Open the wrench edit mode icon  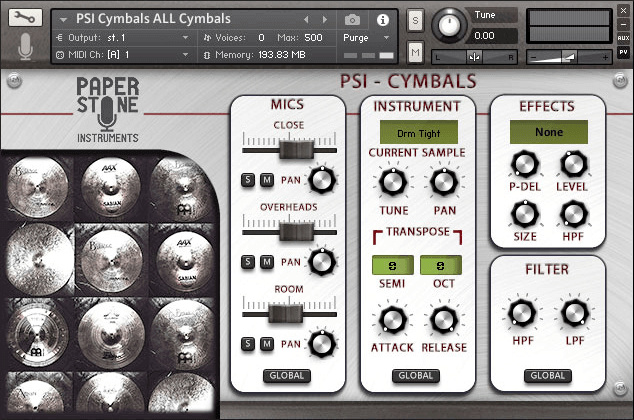point(25,17)
